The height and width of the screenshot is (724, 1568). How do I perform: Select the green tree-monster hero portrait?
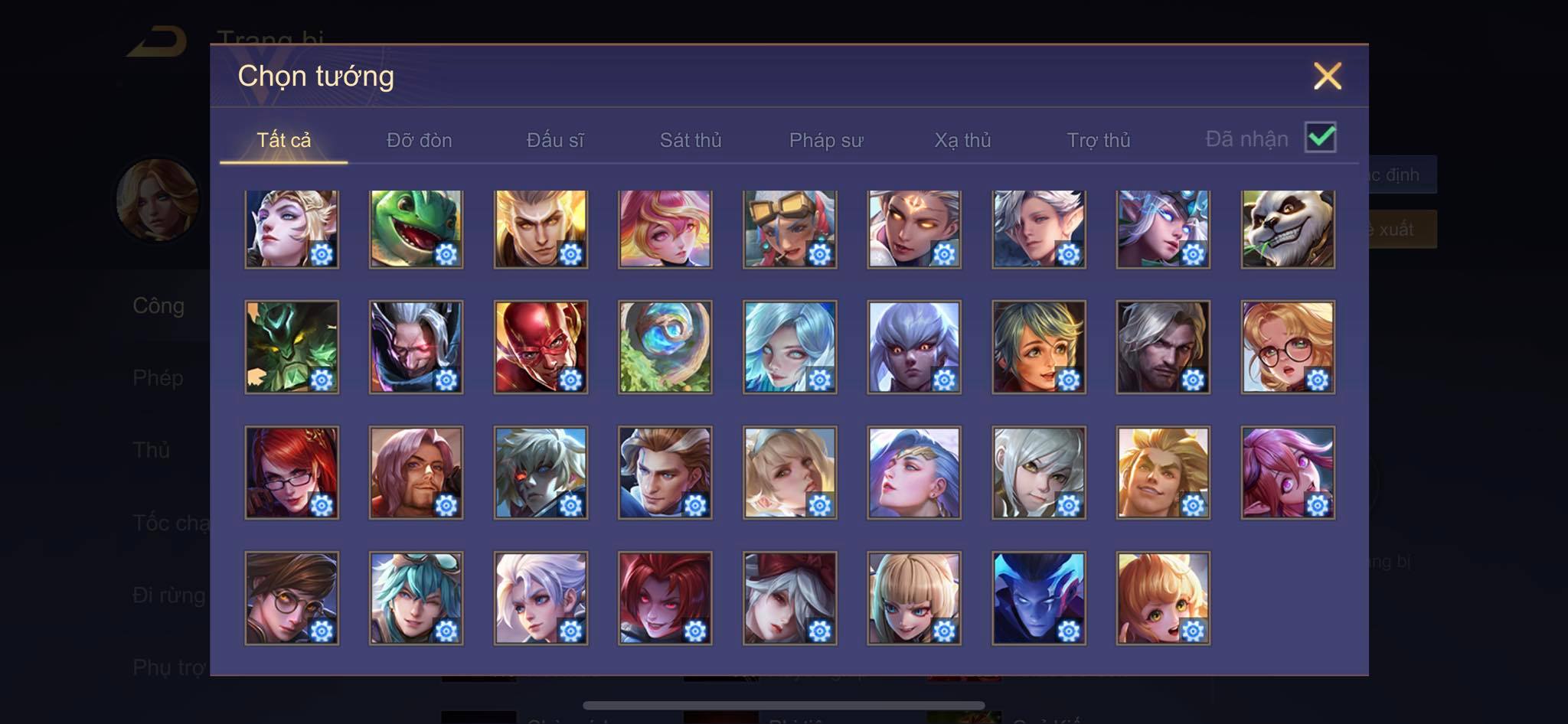292,347
